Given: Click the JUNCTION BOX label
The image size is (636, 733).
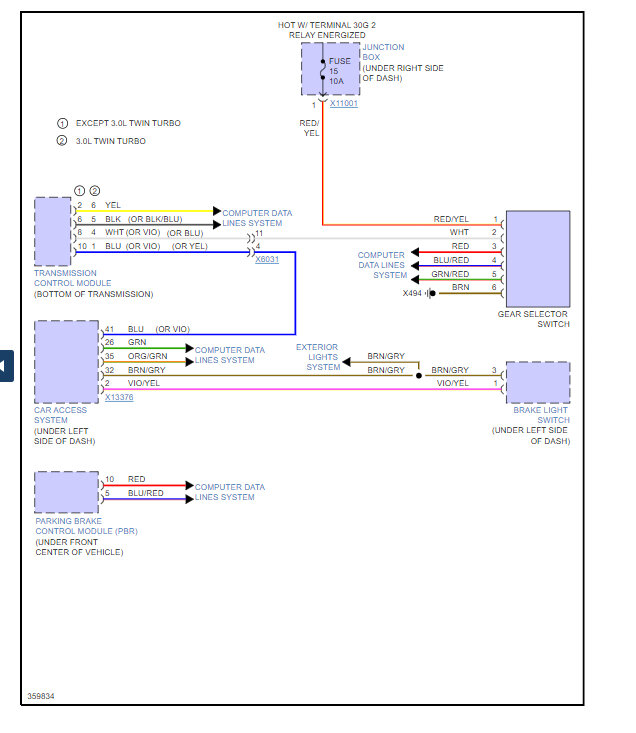Looking at the screenshot, I should coord(383,52).
